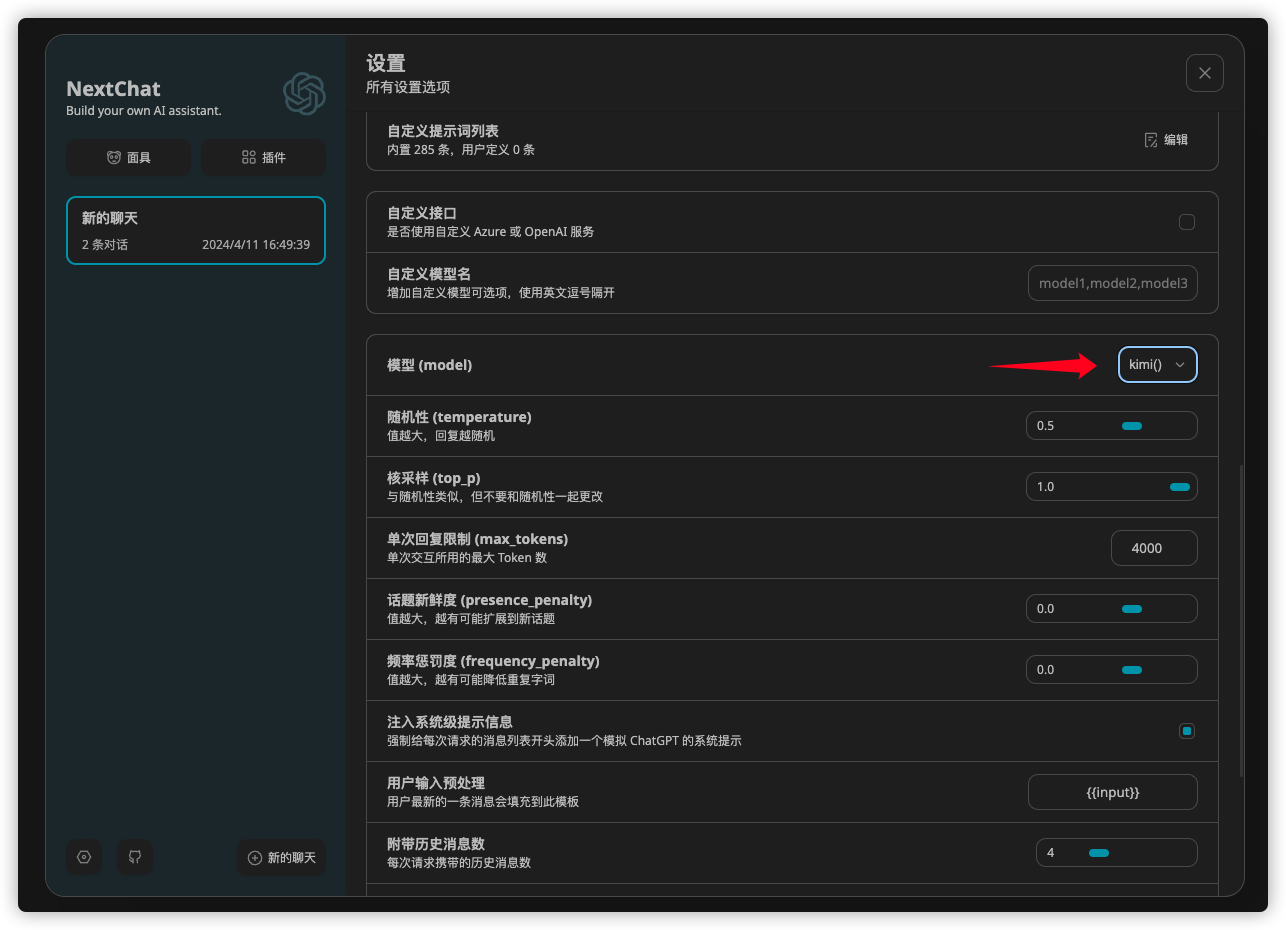
Task: Click the model1,model2,model3 custom model field
Action: (1112, 283)
